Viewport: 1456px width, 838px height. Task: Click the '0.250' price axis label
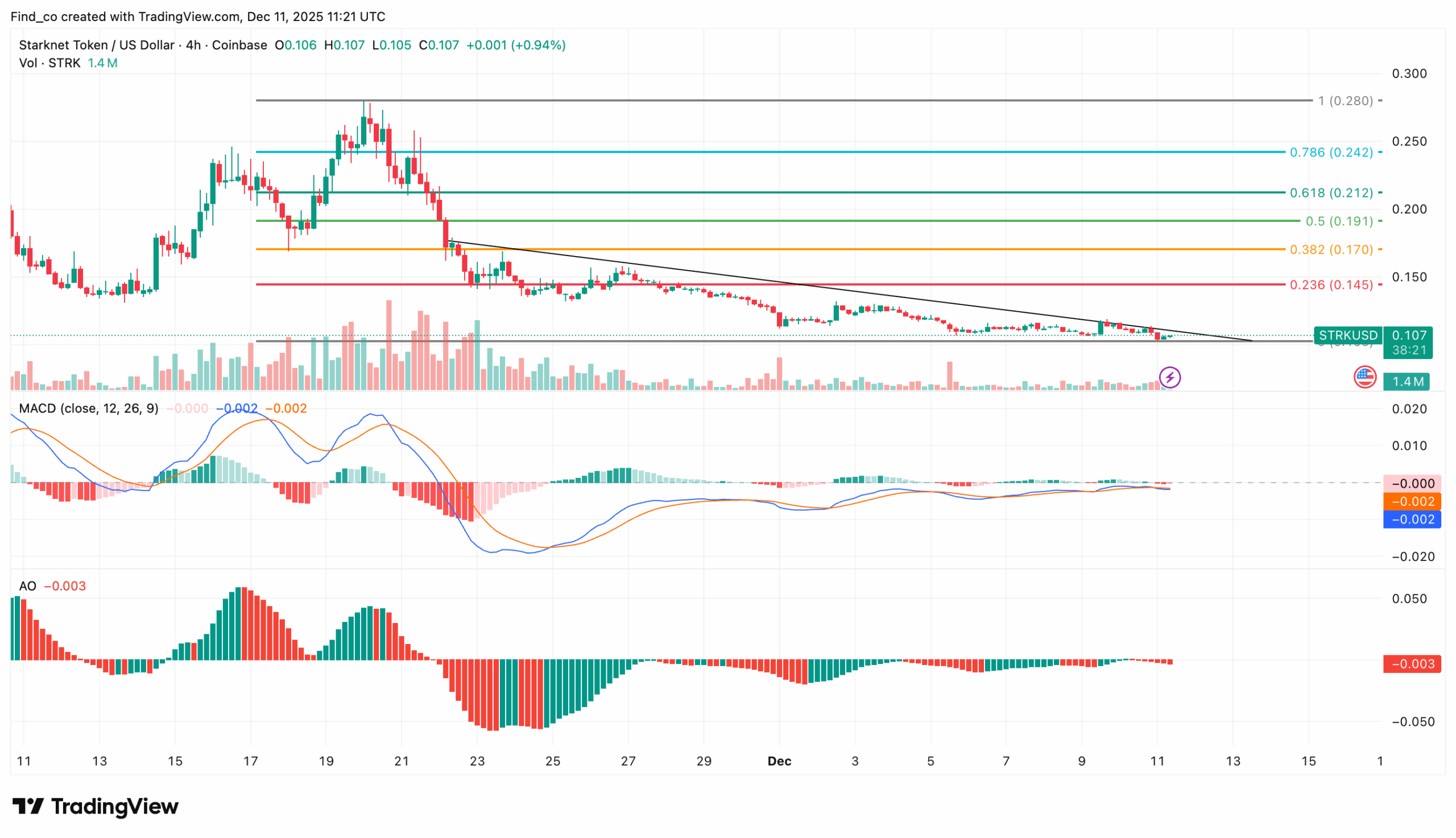pos(1409,142)
